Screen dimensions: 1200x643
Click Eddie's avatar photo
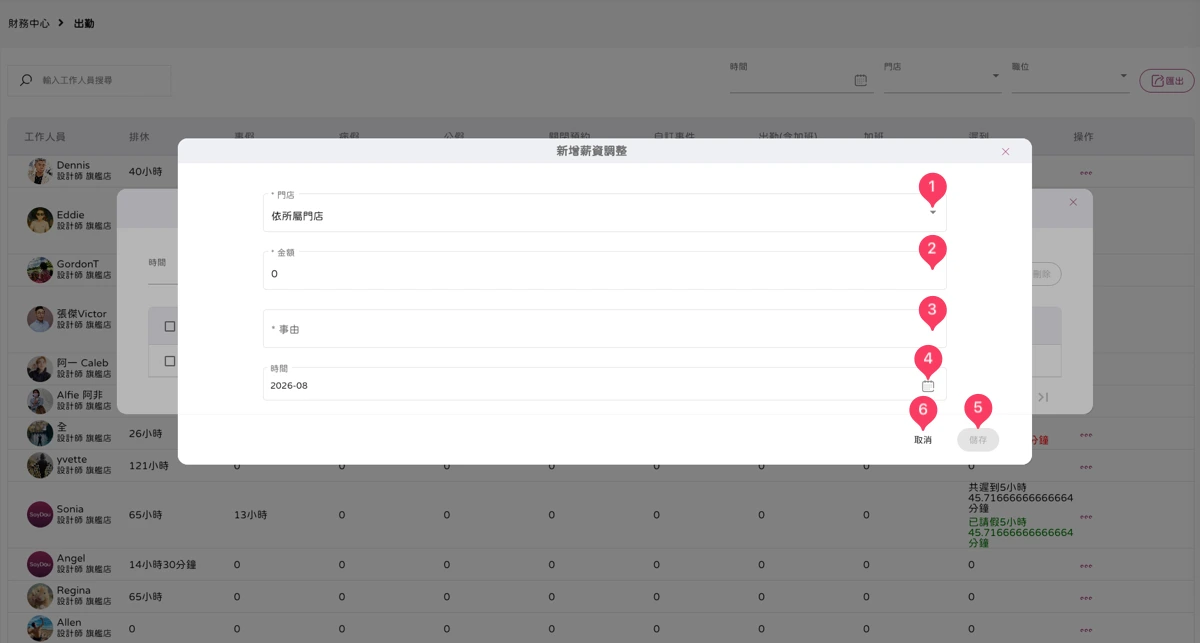tap(40, 221)
